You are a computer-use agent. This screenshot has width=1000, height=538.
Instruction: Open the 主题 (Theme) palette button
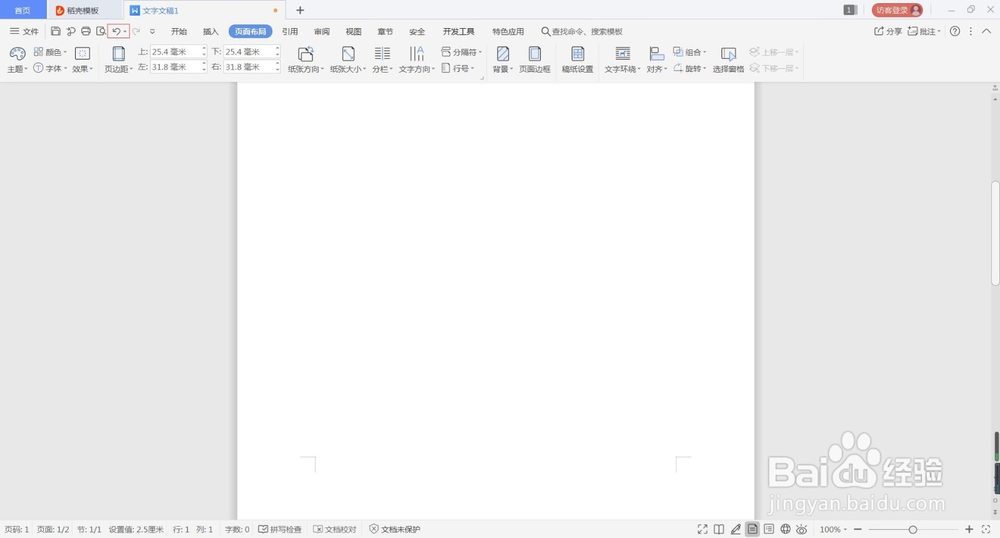[17, 60]
